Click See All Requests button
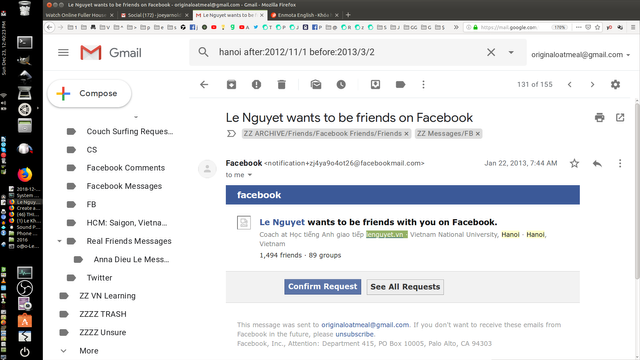 [405, 287]
